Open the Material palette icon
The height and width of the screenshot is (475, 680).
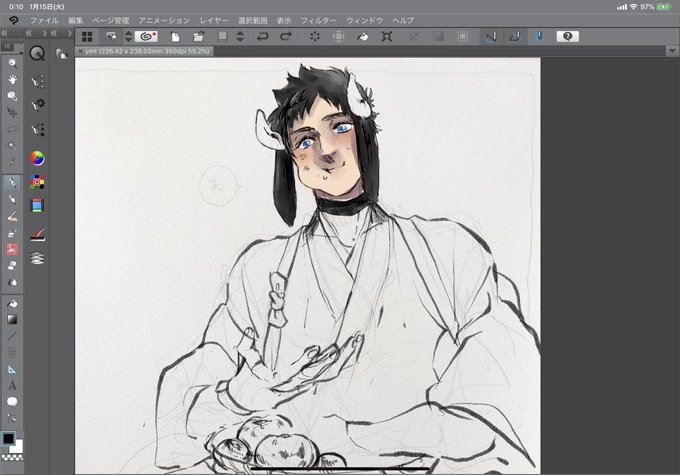[62, 54]
